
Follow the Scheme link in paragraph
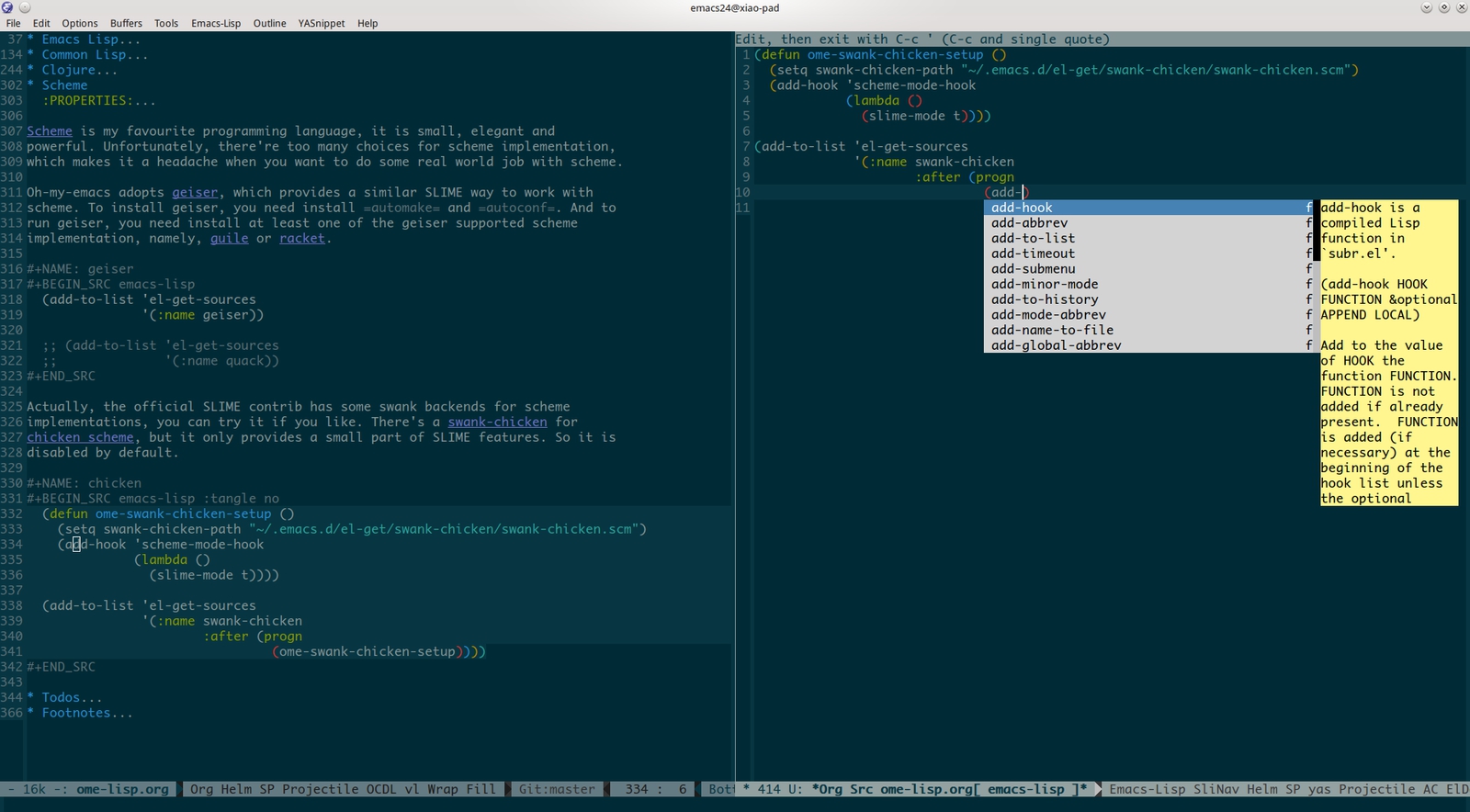(x=50, y=131)
